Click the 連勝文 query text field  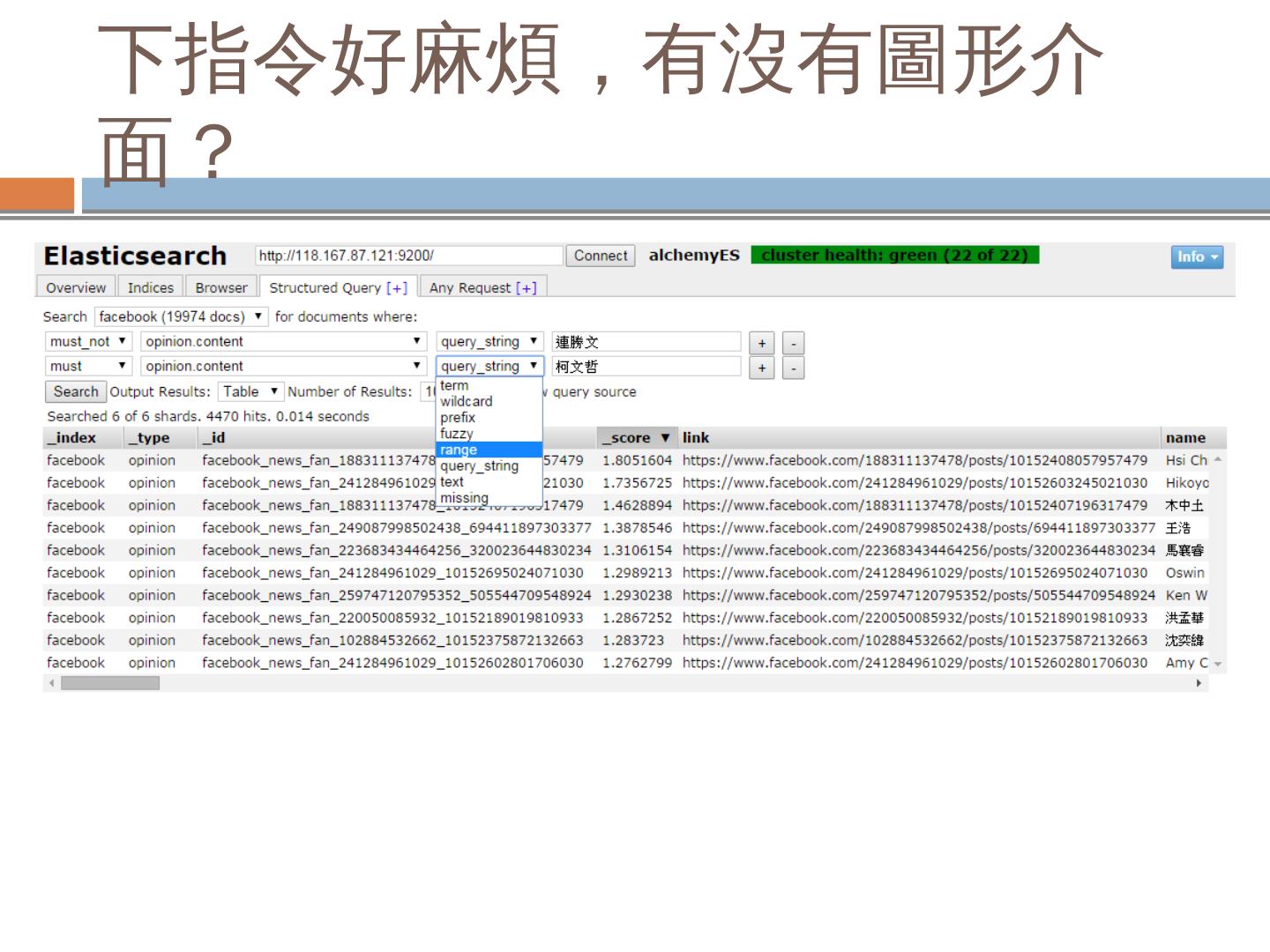click(646, 342)
